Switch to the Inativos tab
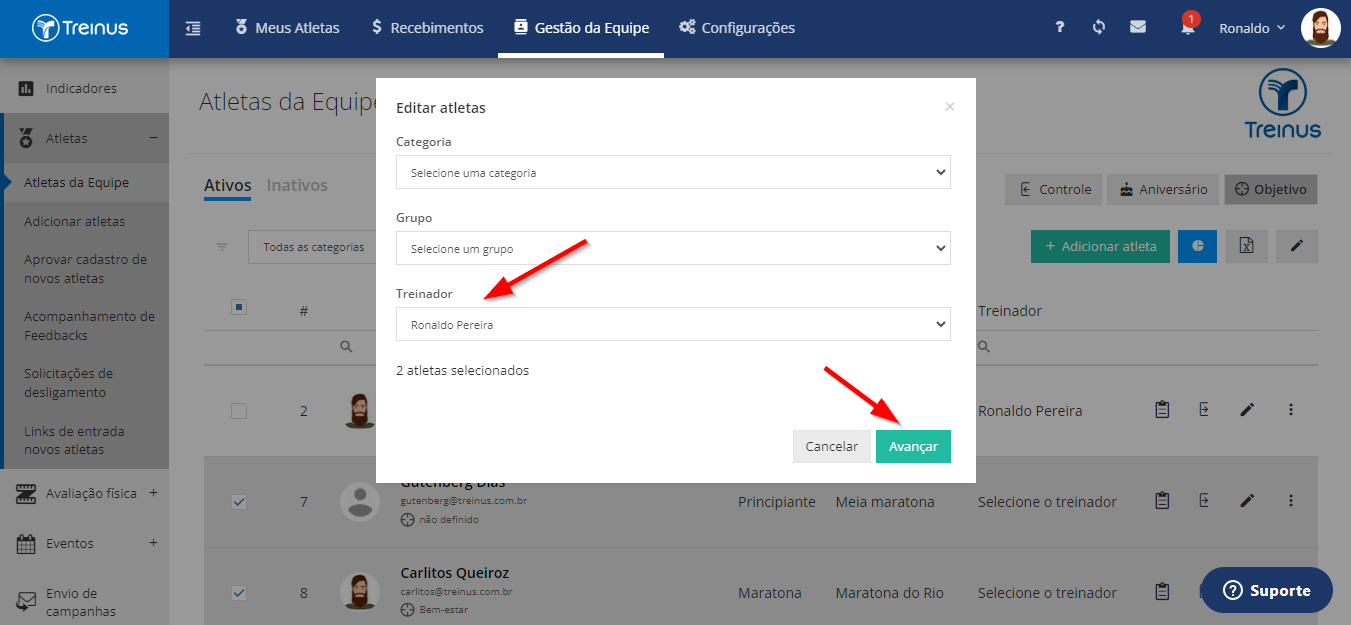The height and width of the screenshot is (625, 1351). [x=297, y=185]
